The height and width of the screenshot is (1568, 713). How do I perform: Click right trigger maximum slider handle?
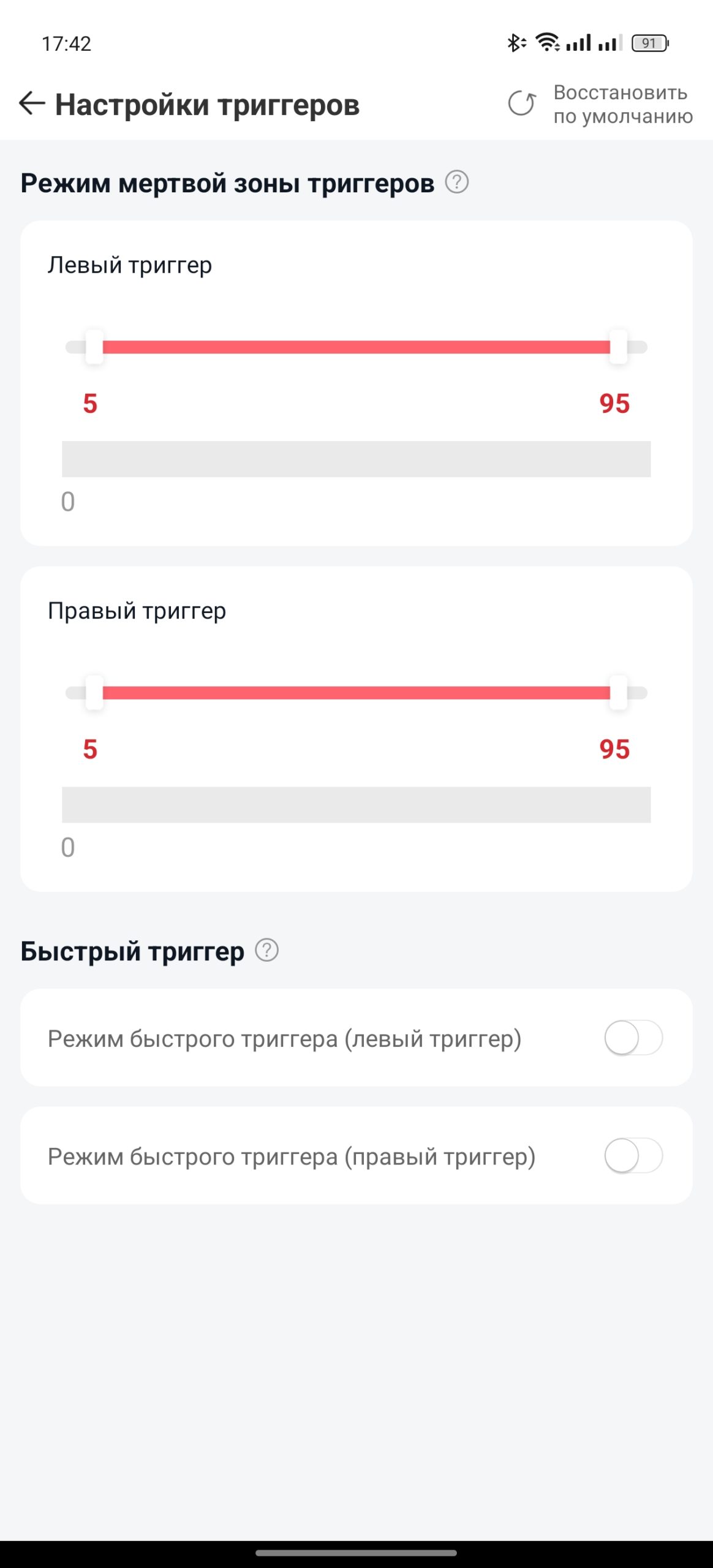[x=619, y=693]
